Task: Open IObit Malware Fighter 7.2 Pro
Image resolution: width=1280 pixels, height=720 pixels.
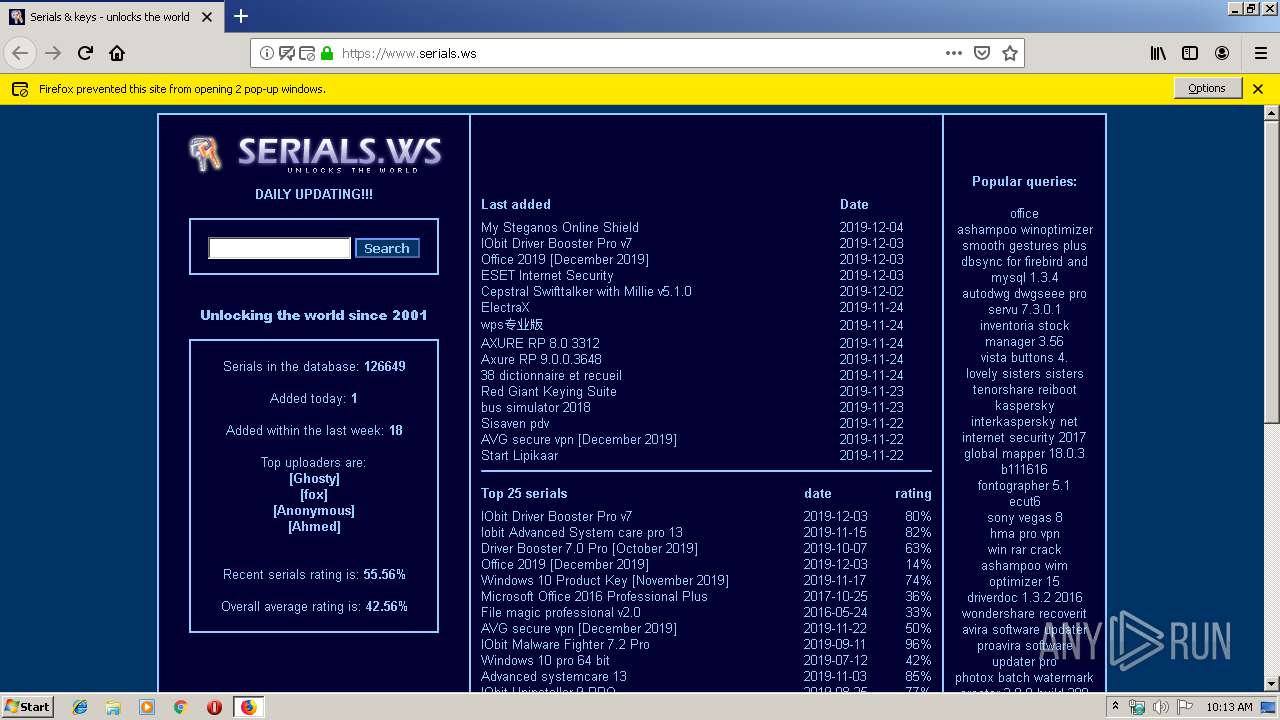Action: coord(565,644)
